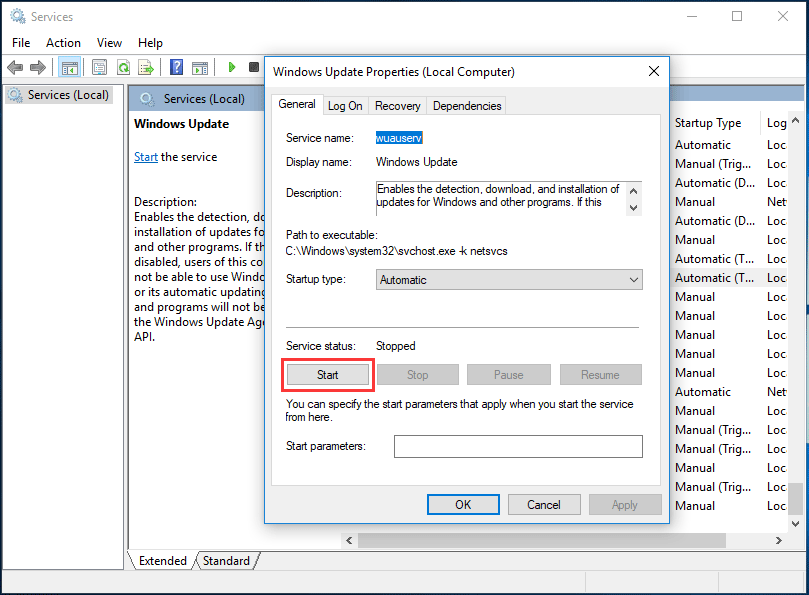Click the Start service button

point(328,375)
